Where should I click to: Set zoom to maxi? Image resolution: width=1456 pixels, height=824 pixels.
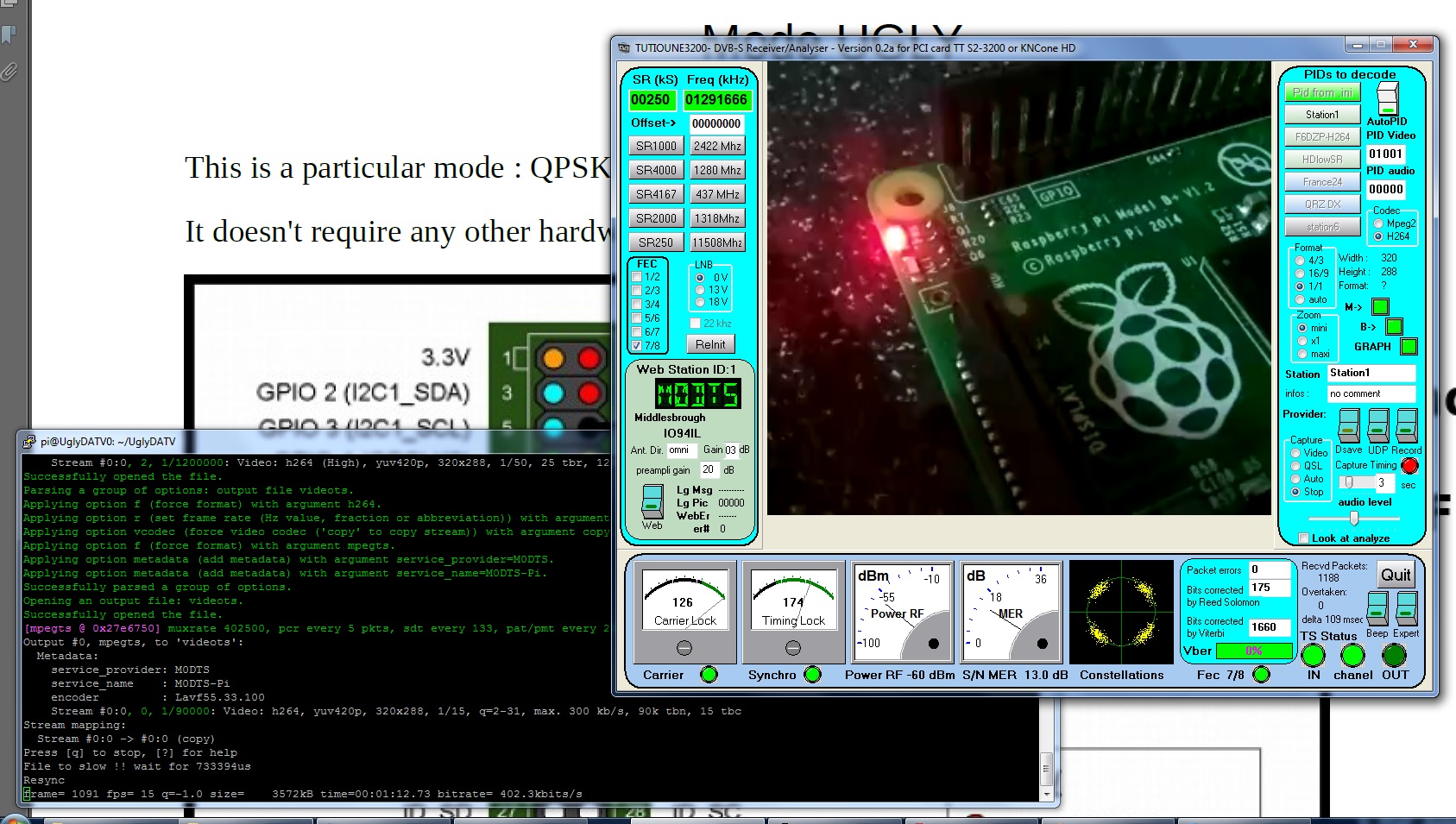pyautogui.click(x=1302, y=354)
